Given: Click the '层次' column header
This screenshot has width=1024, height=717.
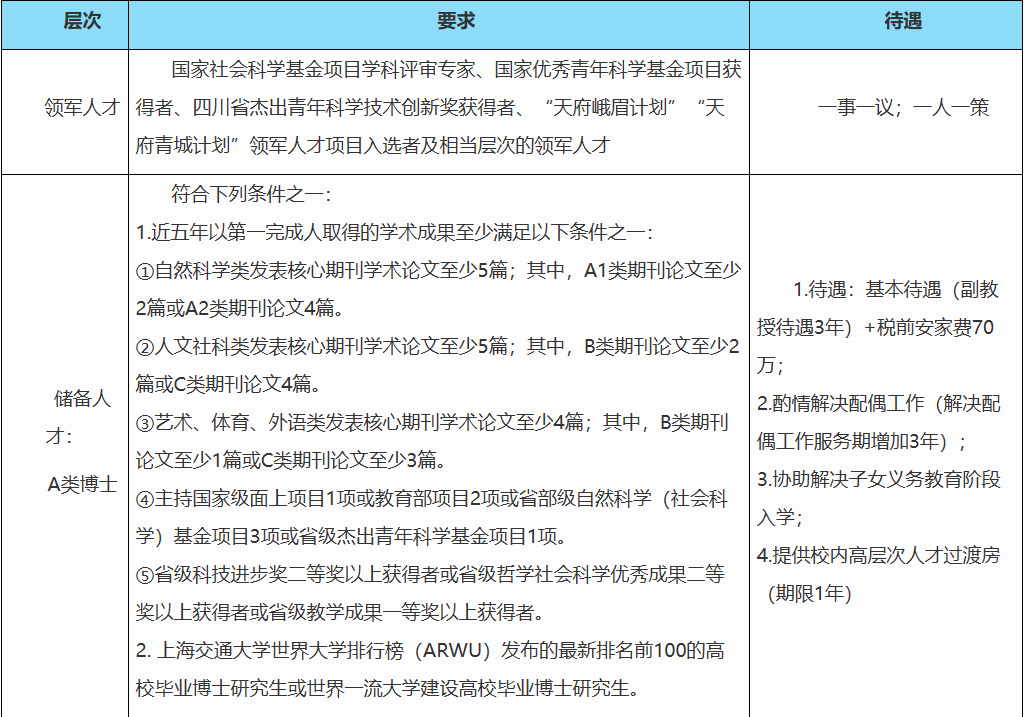Looking at the screenshot, I should click(x=82, y=21).
